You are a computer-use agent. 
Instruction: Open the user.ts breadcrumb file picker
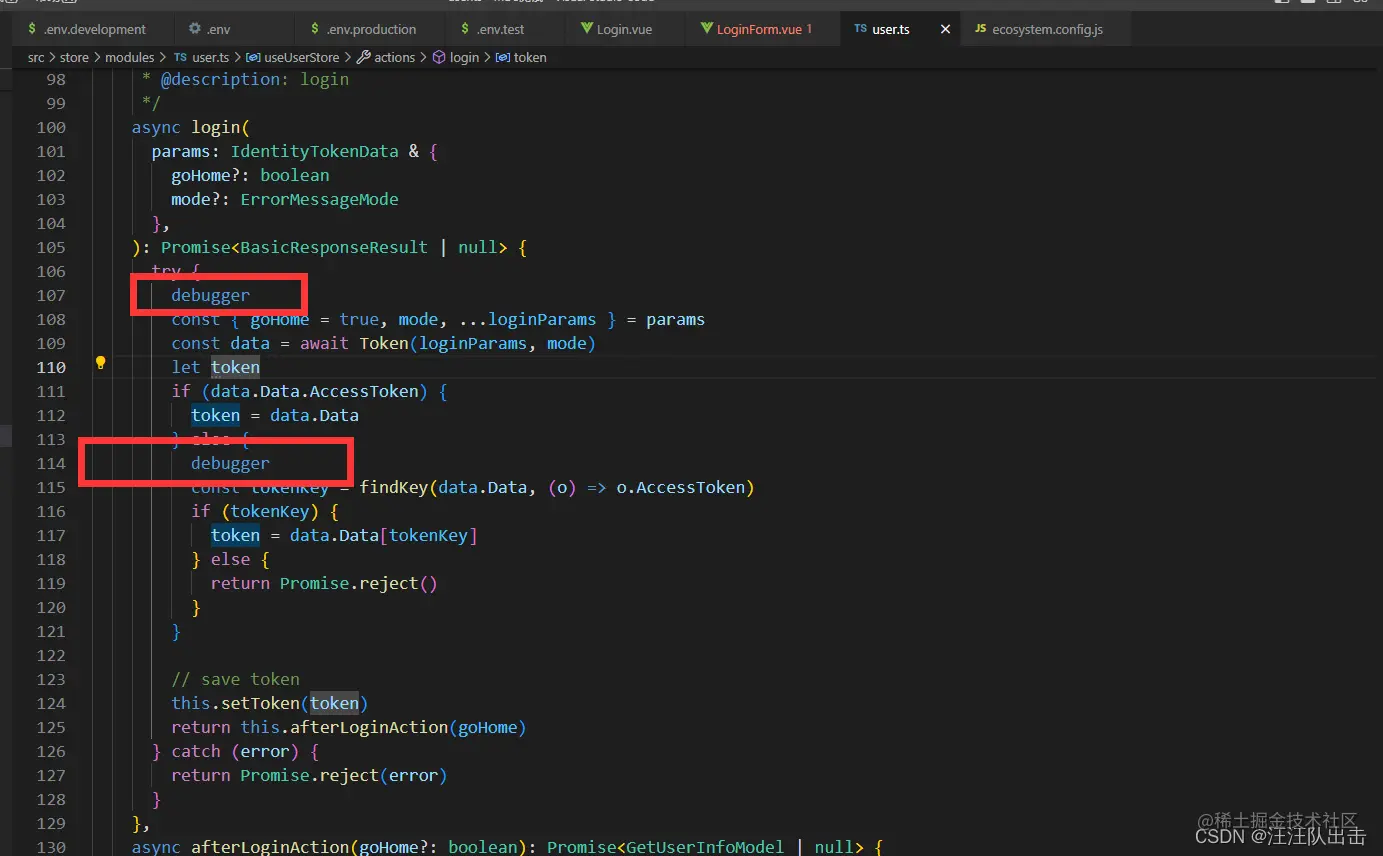point(202,57)
